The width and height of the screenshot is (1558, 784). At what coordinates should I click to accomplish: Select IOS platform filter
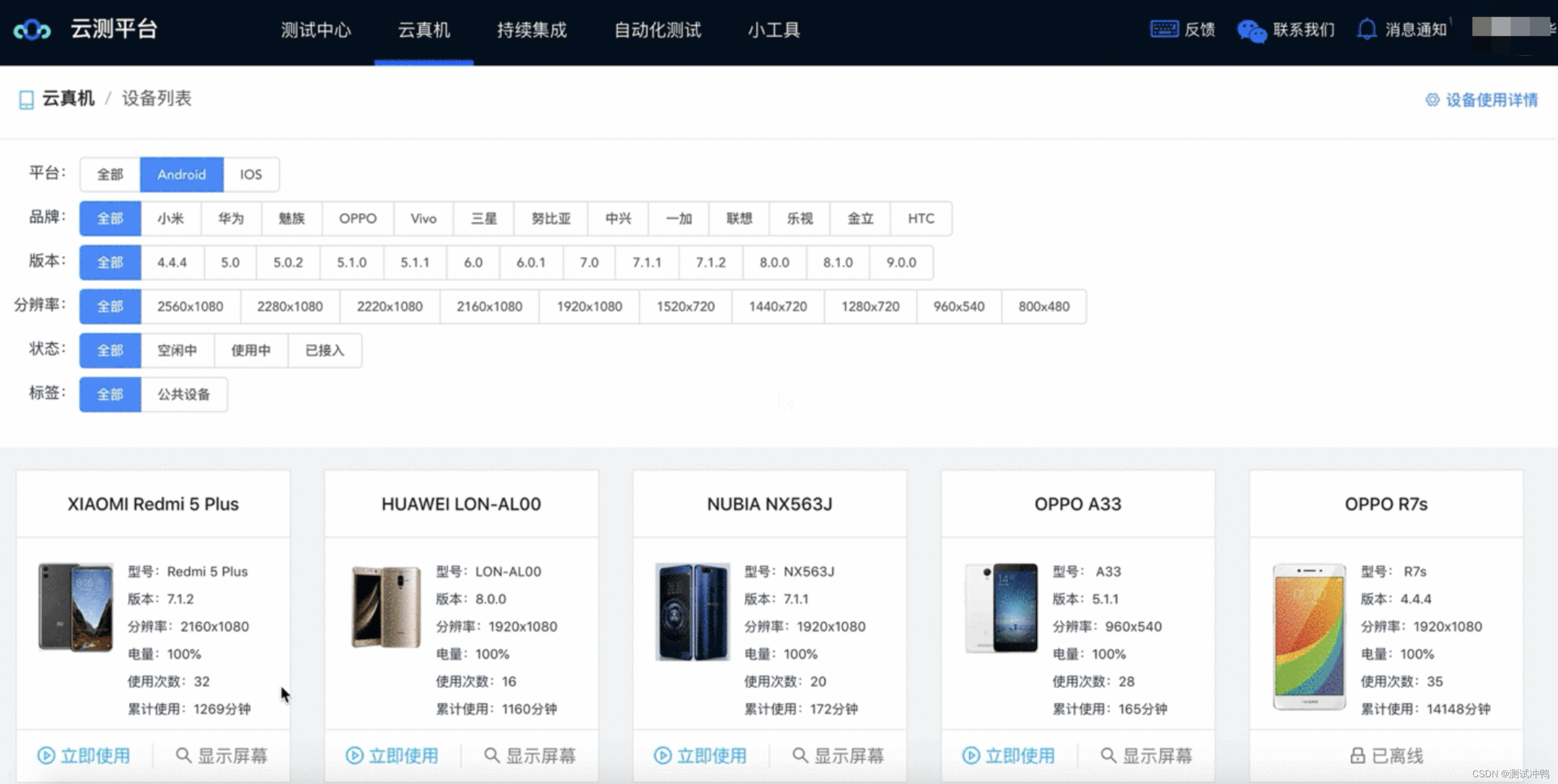tap(251, 174)
